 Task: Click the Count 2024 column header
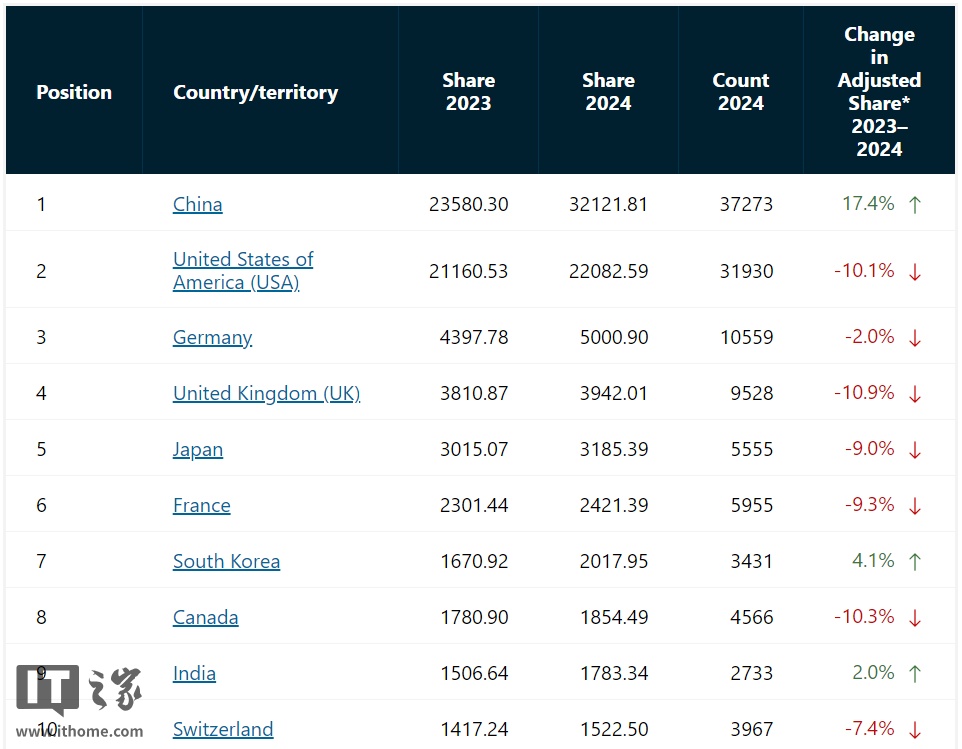740,92
